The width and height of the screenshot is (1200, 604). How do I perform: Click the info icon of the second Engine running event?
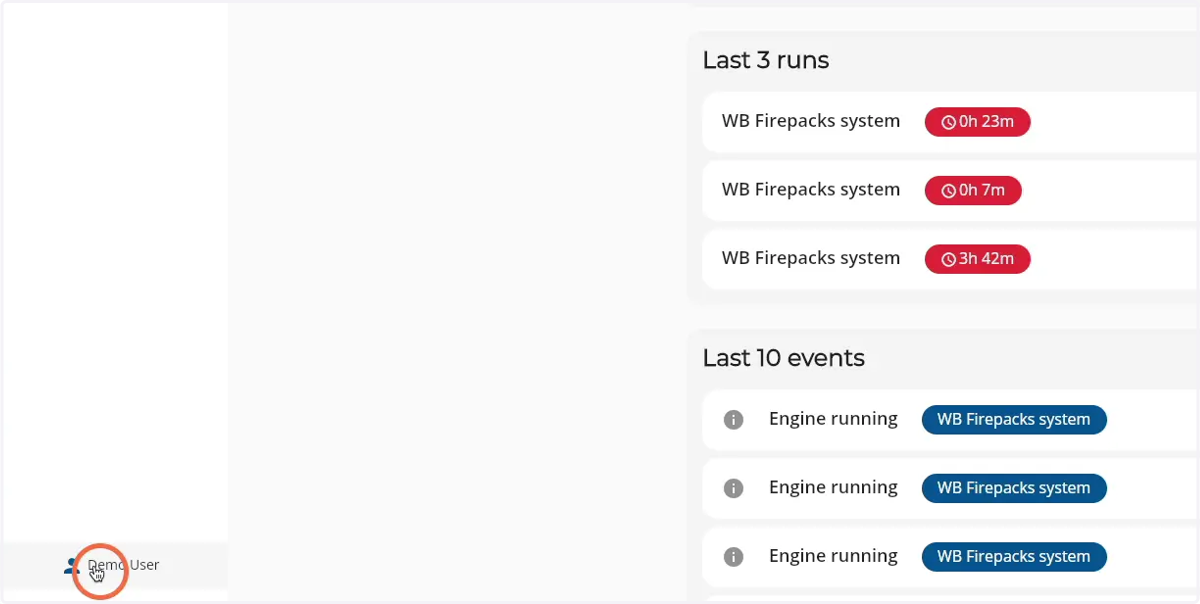733,488
